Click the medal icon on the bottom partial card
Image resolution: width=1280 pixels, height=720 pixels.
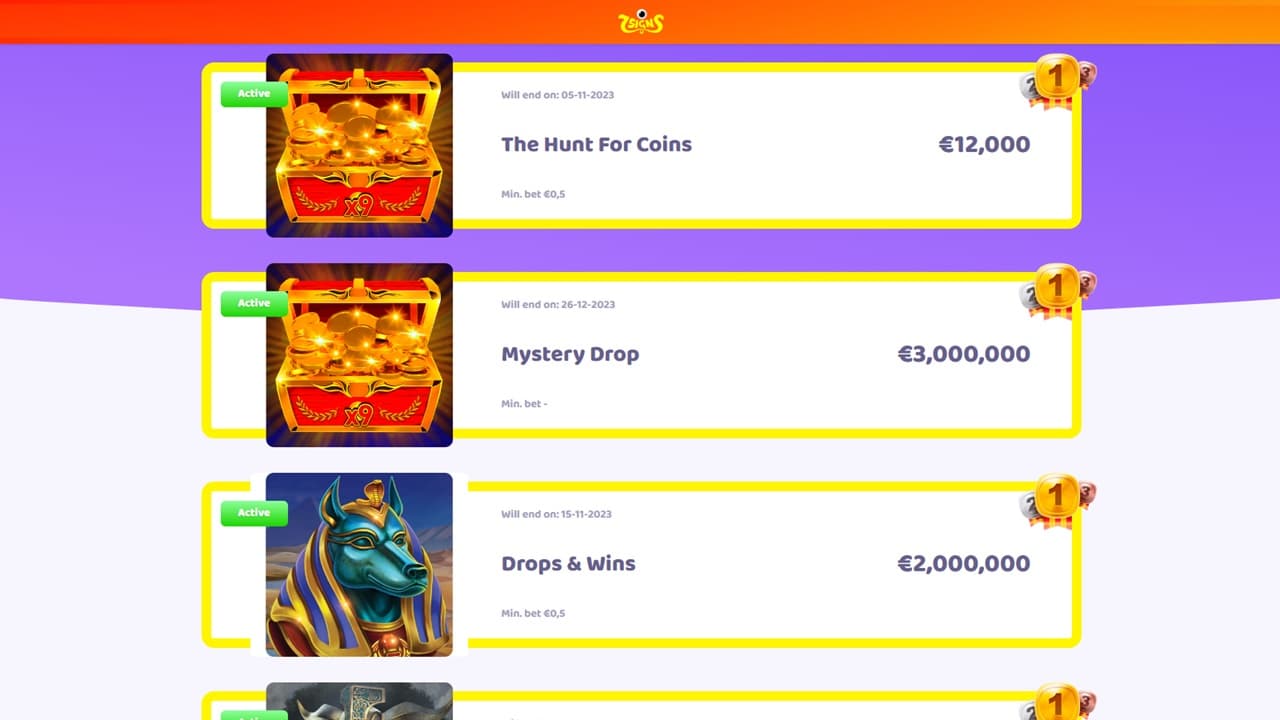[x=1056, y=704]
